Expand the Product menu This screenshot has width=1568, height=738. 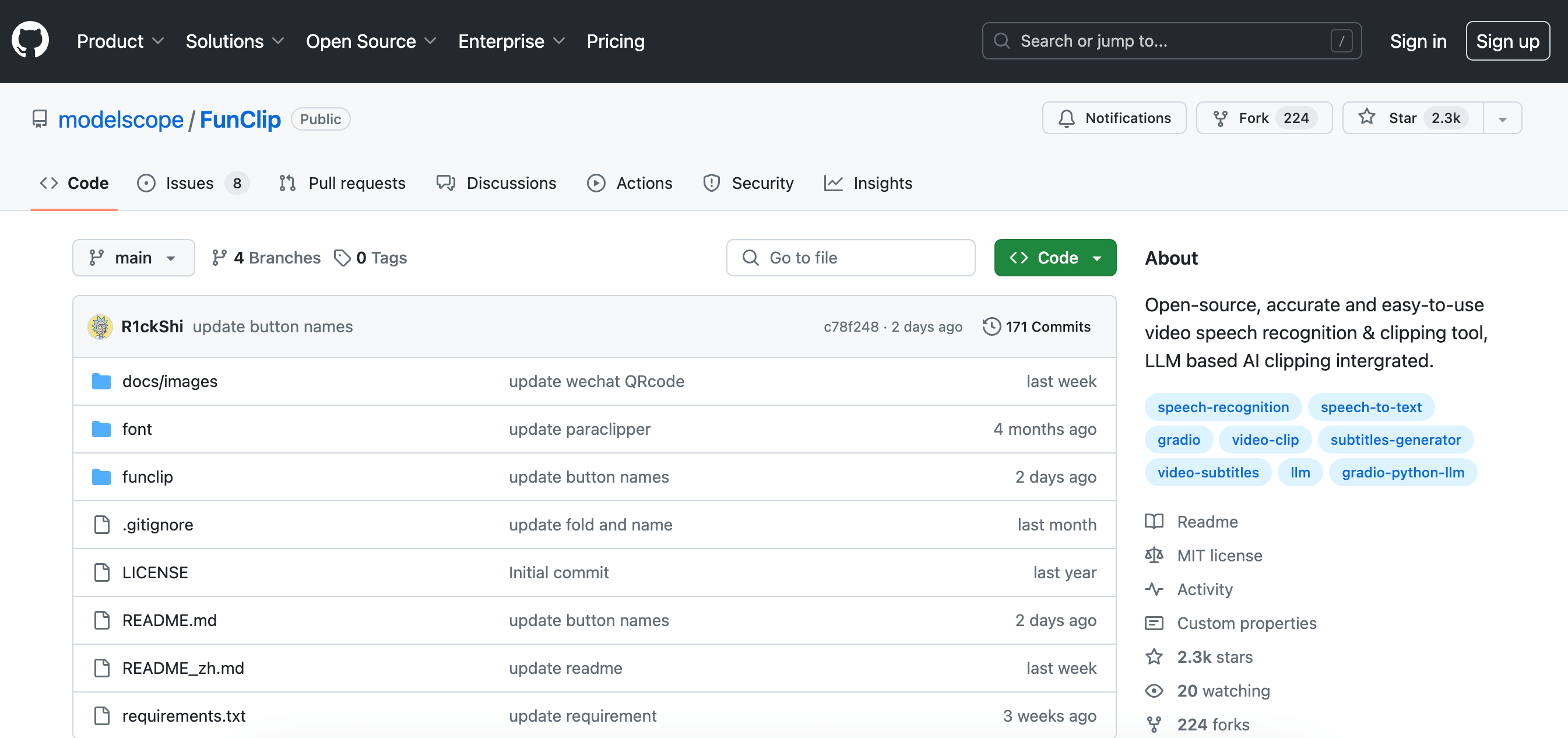[120, 41]
